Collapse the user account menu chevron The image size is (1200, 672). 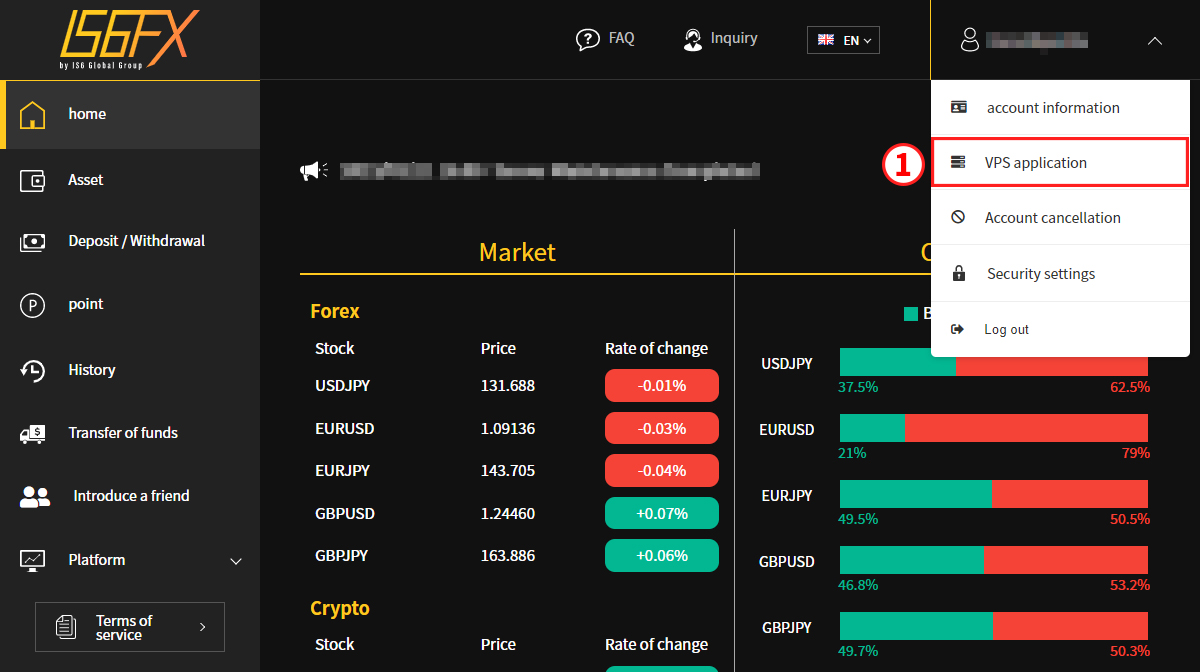1154,41
